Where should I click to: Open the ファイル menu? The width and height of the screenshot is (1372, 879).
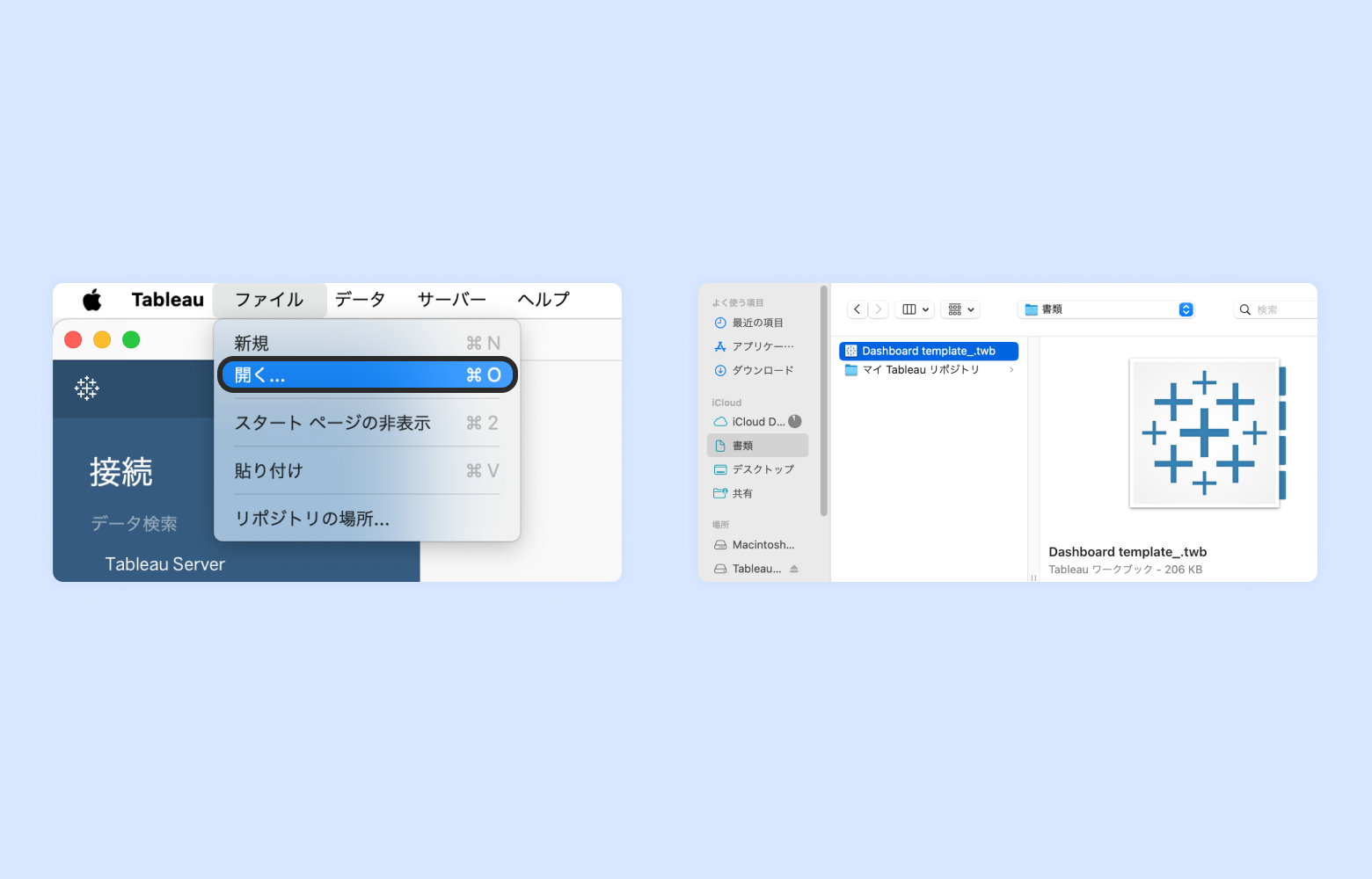click(269, 300)
